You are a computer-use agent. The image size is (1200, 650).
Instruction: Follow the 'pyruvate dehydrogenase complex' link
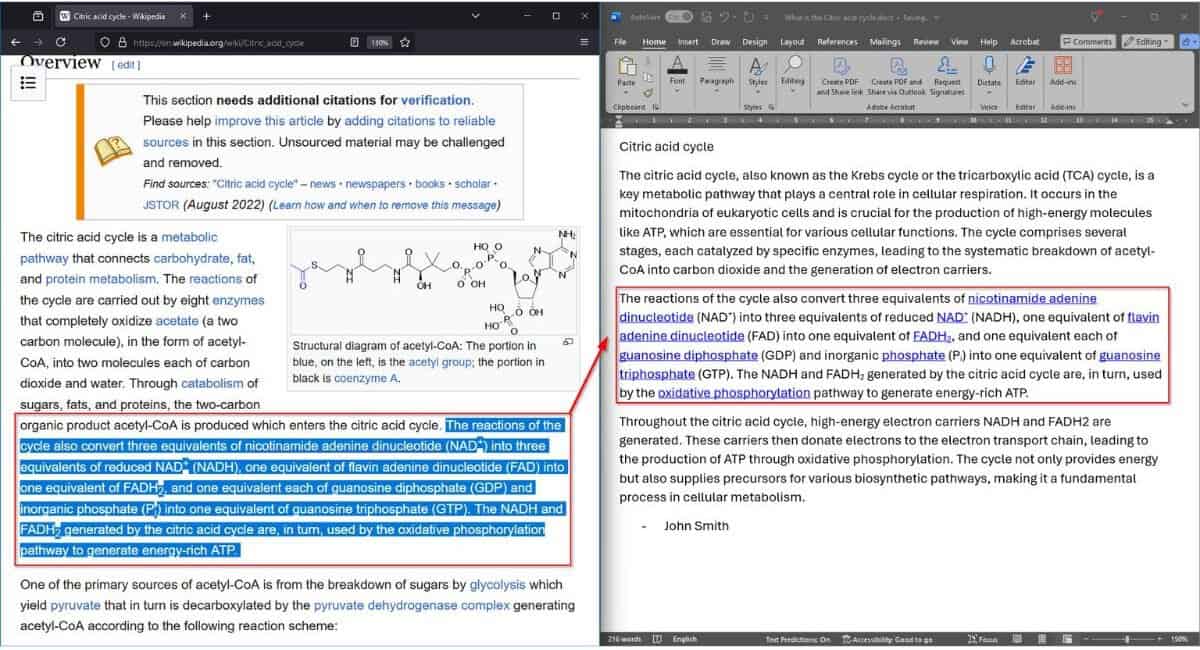[412, 606]
